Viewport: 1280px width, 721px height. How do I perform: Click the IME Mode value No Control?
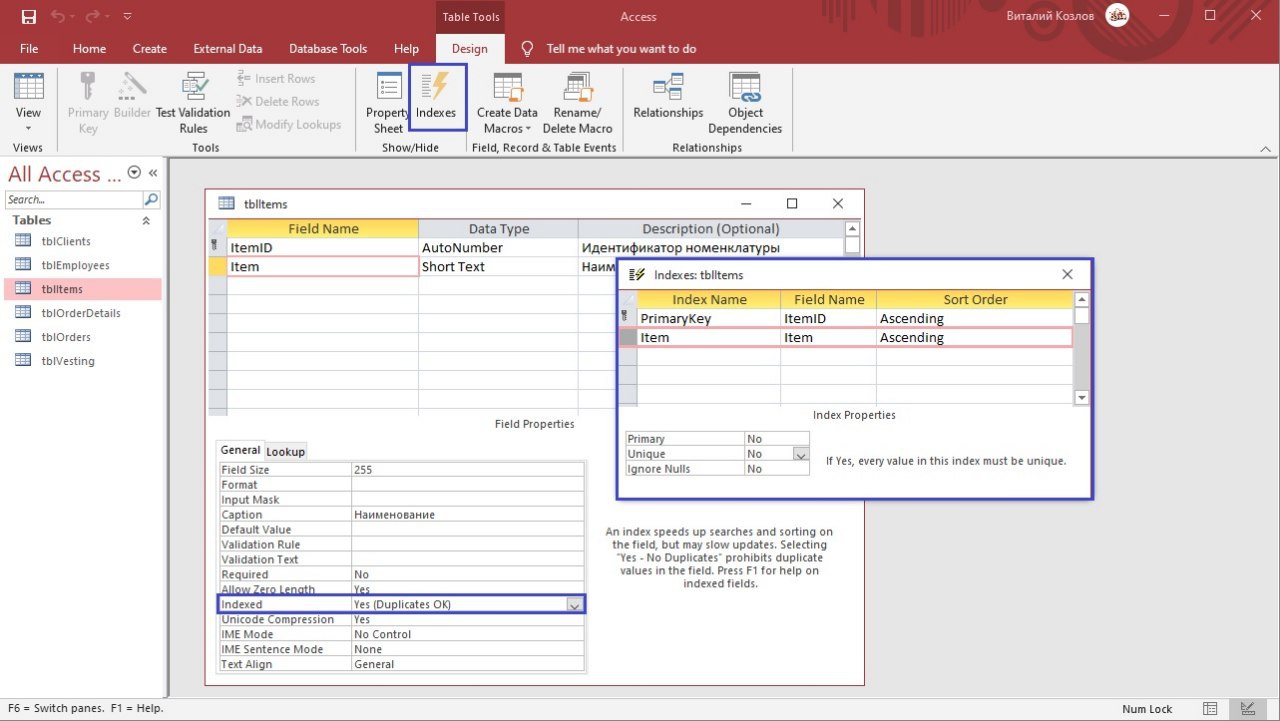(x=467, y=634)
